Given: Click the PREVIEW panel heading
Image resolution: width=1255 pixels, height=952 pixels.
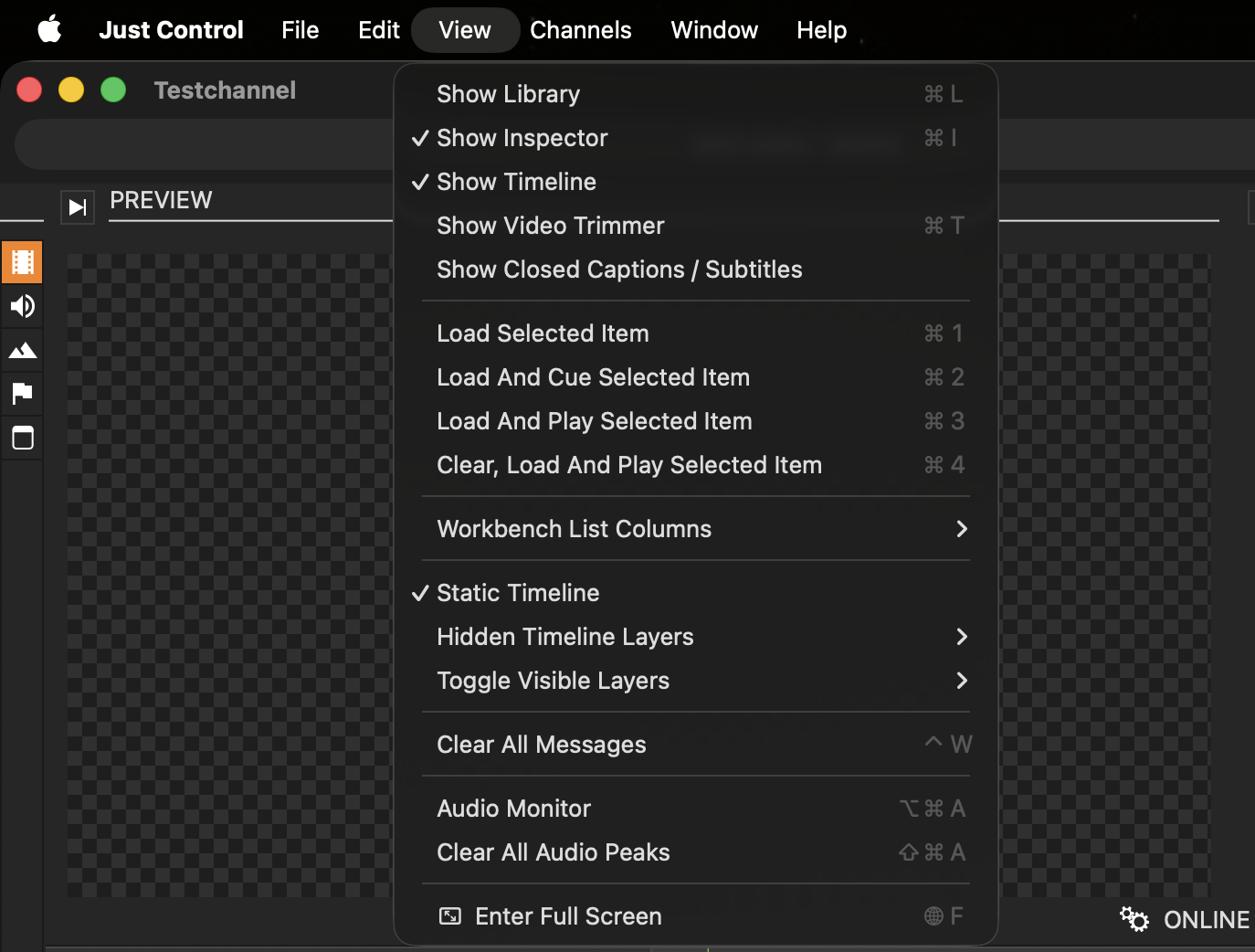Looking at the screenshot, I should click(161, 200).
